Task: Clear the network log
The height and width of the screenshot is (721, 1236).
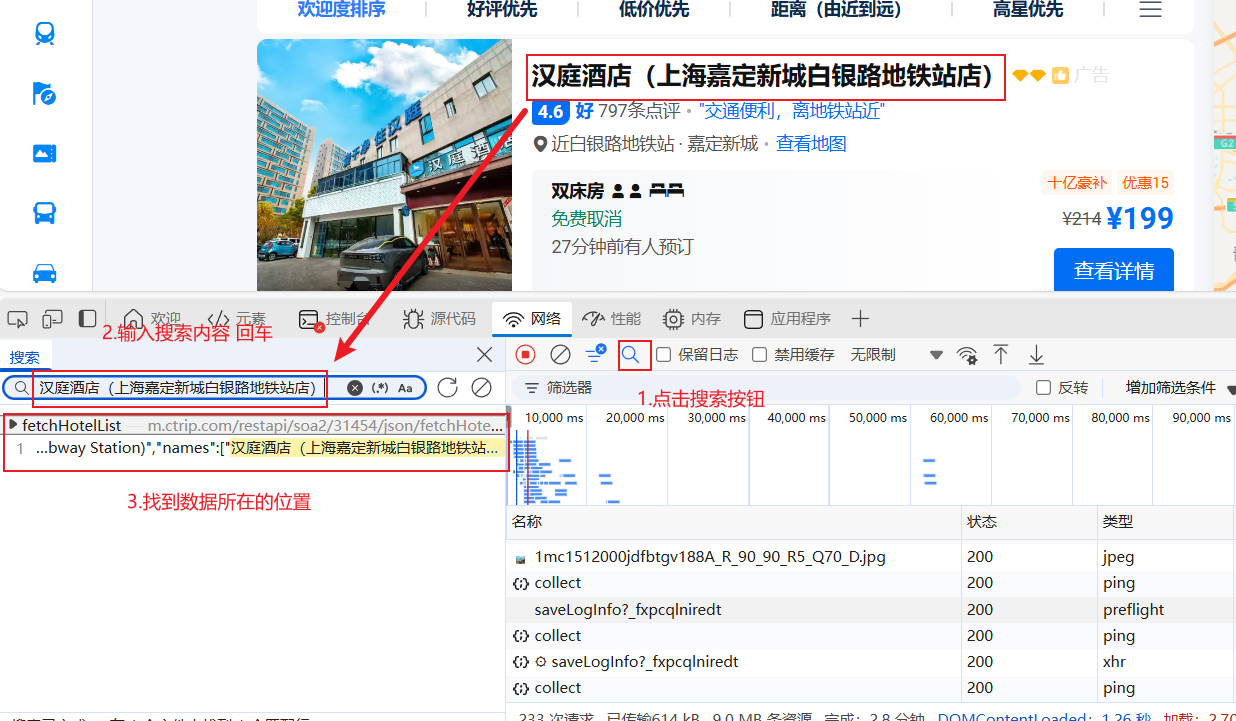Action: [561, 355]
